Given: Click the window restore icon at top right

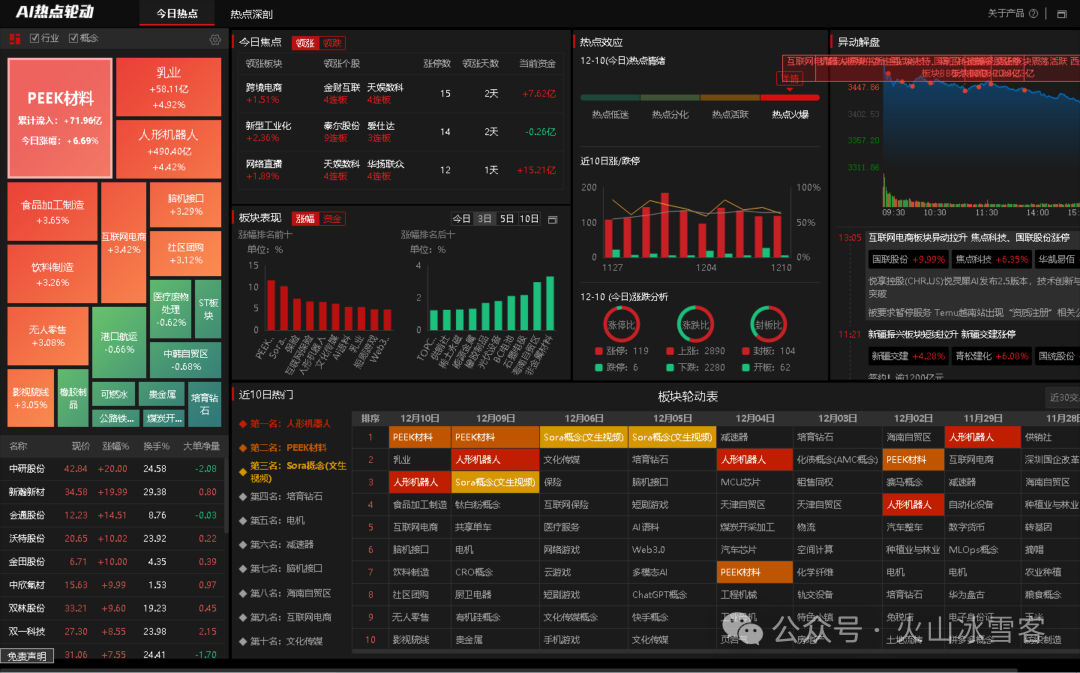Looking at the screenshot, I should click(x=1061, y=14).
